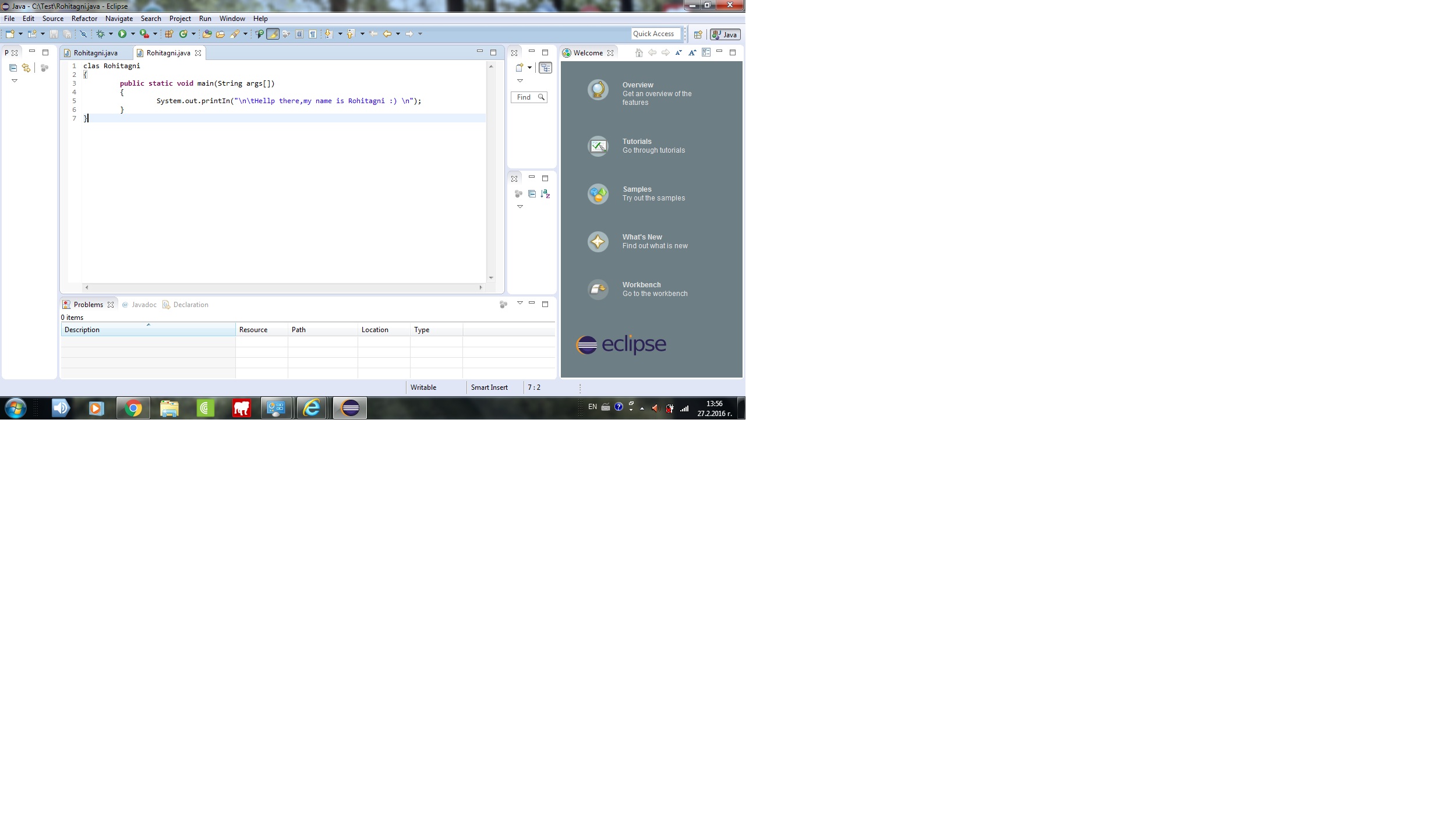The width and height of the screenshot is (1456, 814).
Task: Click the Debug bug icon
Action: coord(100,34)
